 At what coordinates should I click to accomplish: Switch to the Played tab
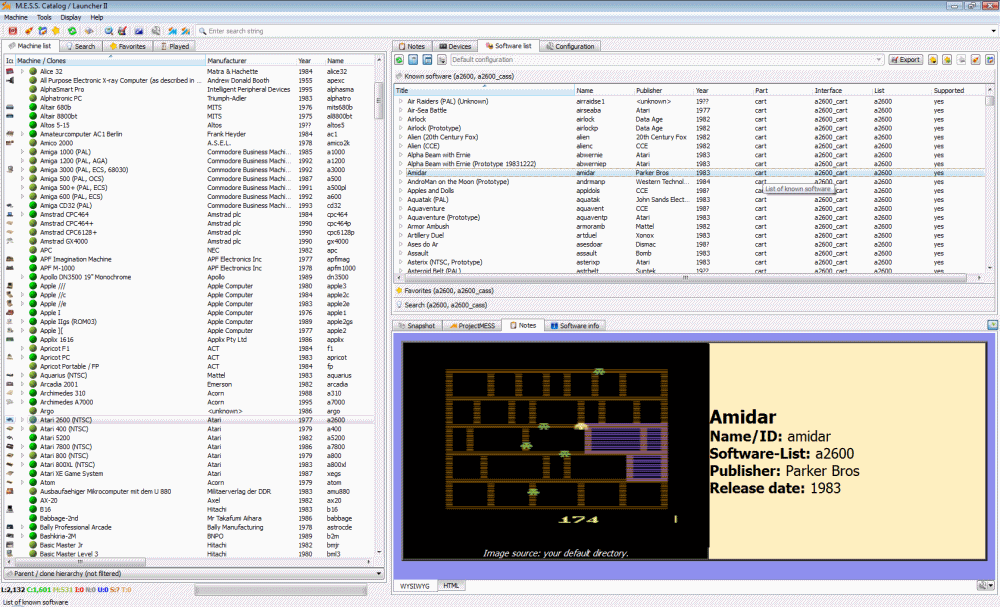click(x=174, y=46)
